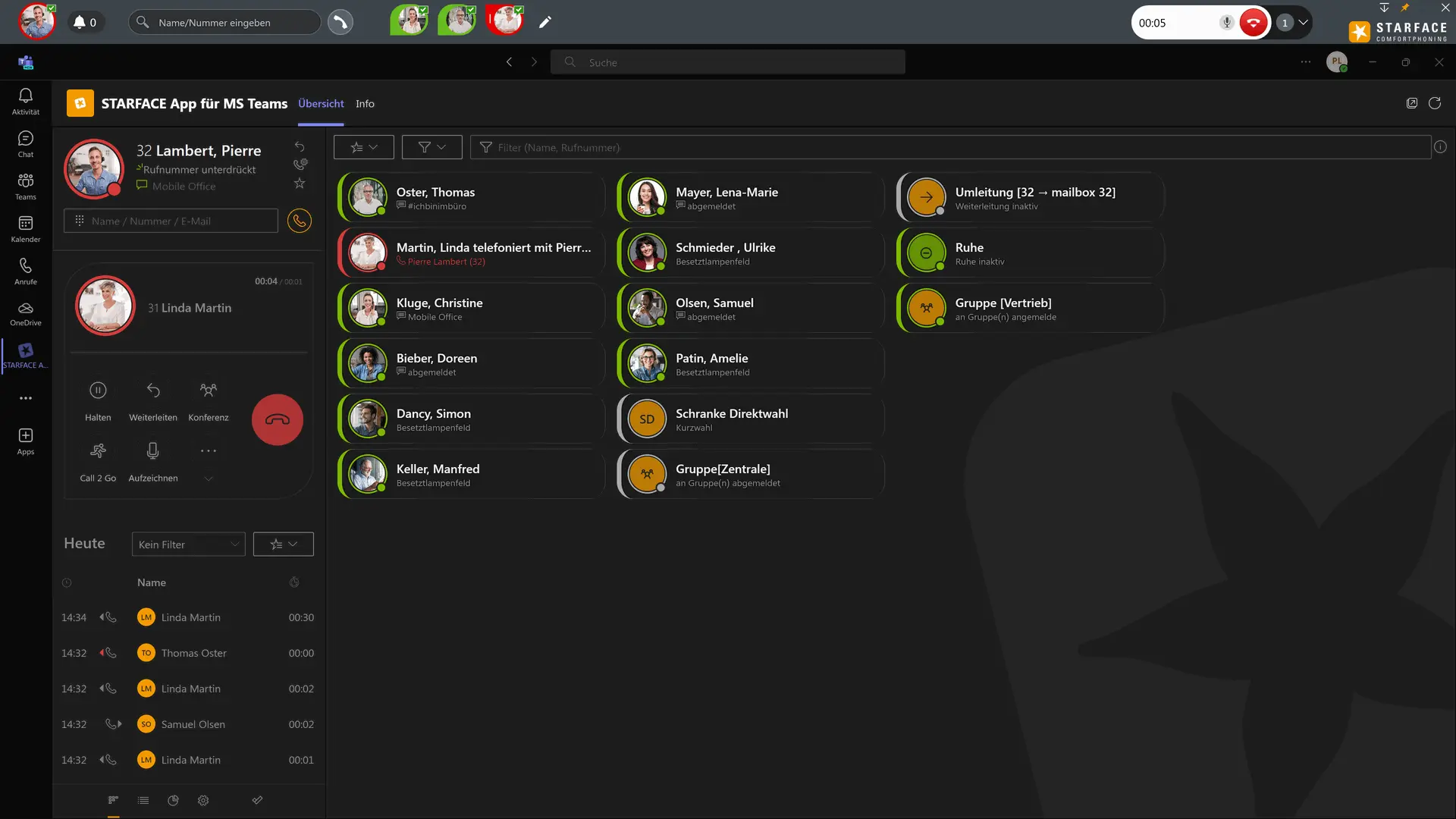Image resolution: width=1456 pixels, height=819 pixels.
Task: Switch to the Info tab
Action: coord(365,104)
